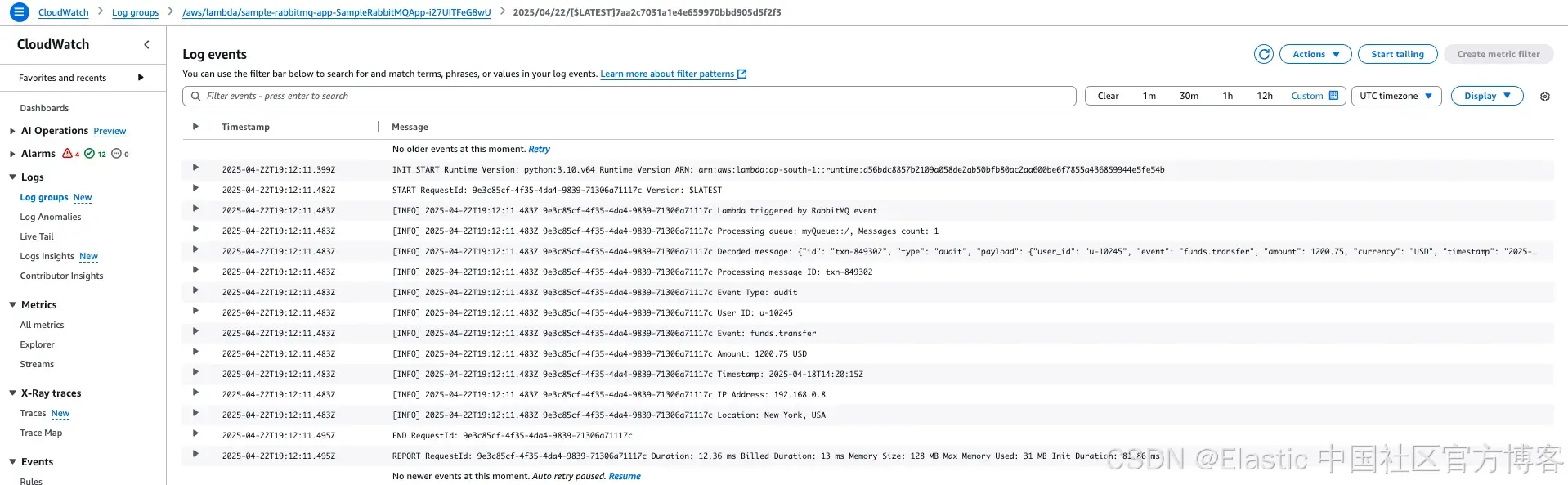1568x485 pixels.
Task: Clear the time range filter
Action: click(1108, 96)
